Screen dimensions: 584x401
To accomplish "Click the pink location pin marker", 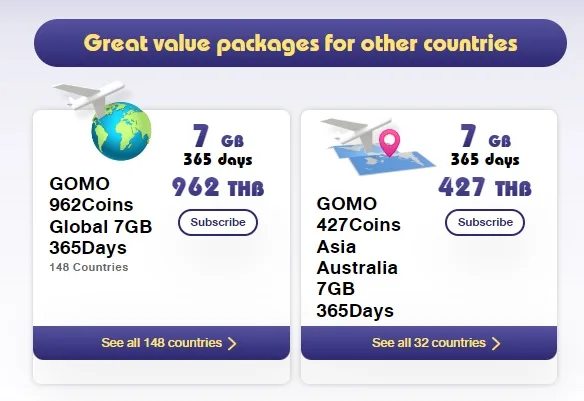I will (x=390, y=143).
